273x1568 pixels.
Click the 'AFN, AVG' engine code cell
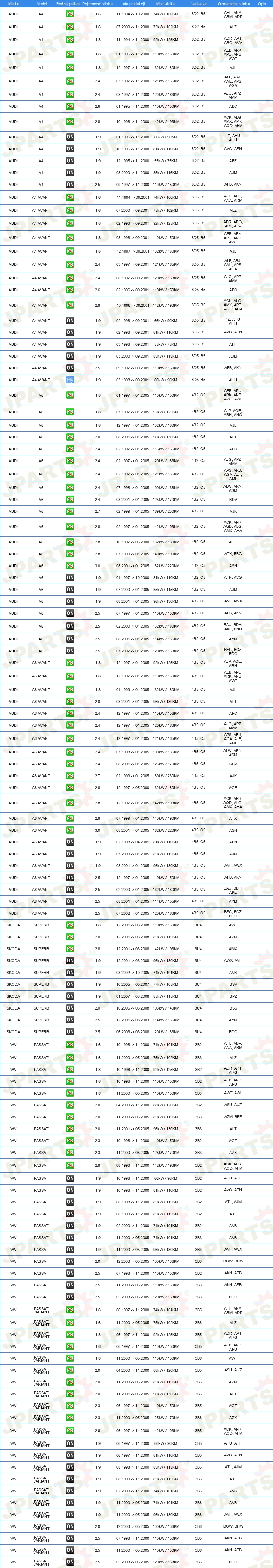(x=233, y=578)
